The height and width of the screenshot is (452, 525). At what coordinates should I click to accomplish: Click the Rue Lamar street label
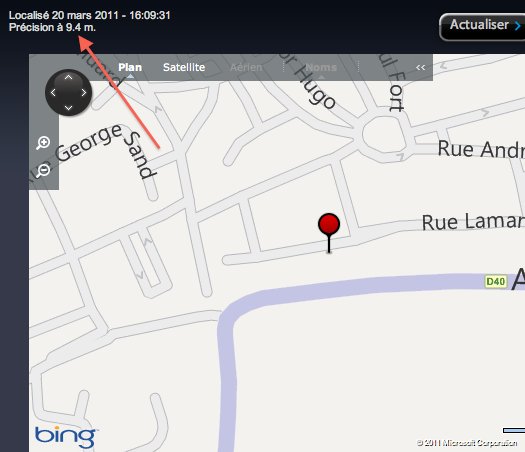473,222
